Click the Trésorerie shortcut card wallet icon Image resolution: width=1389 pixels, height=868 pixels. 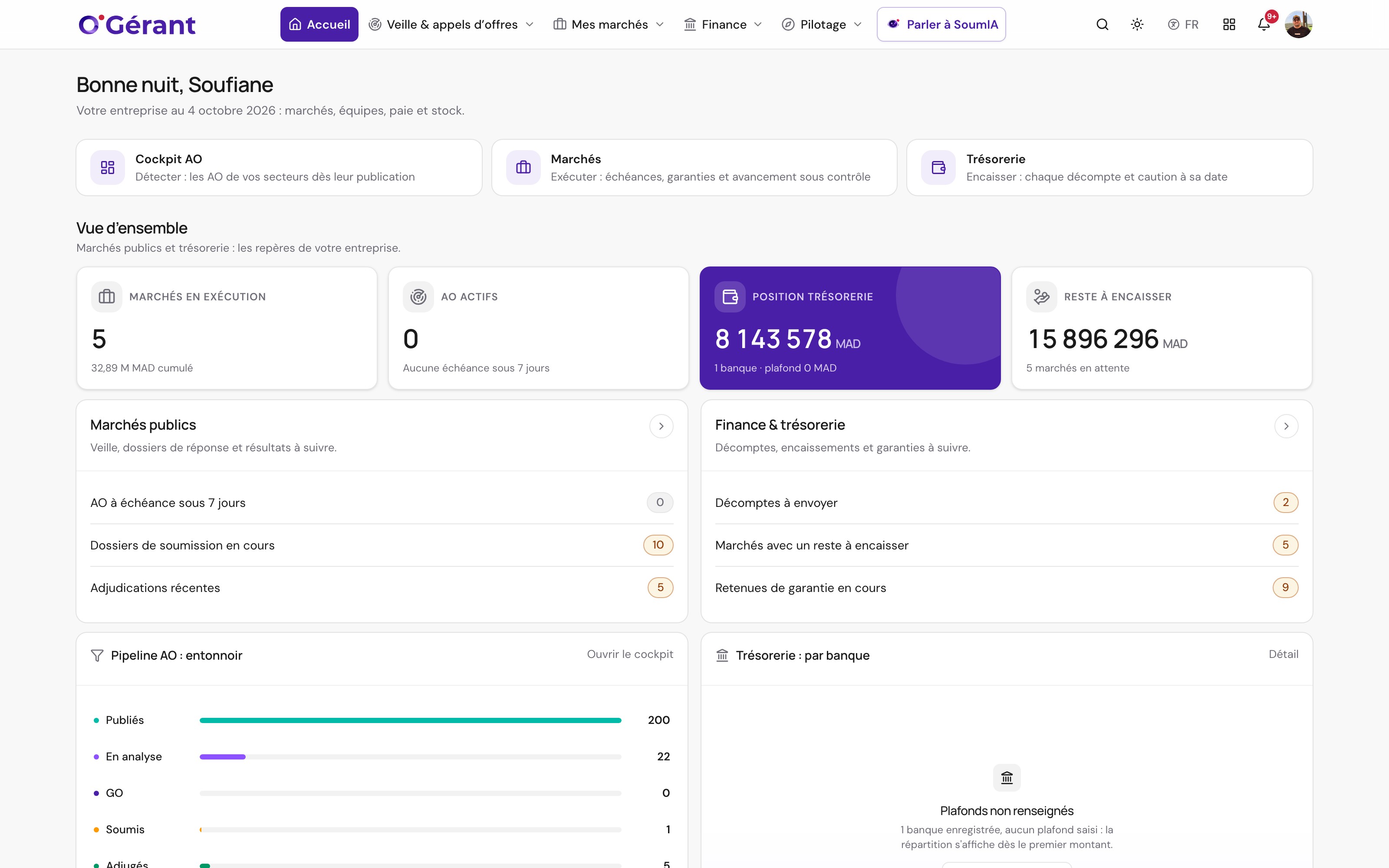coord(938,168)
